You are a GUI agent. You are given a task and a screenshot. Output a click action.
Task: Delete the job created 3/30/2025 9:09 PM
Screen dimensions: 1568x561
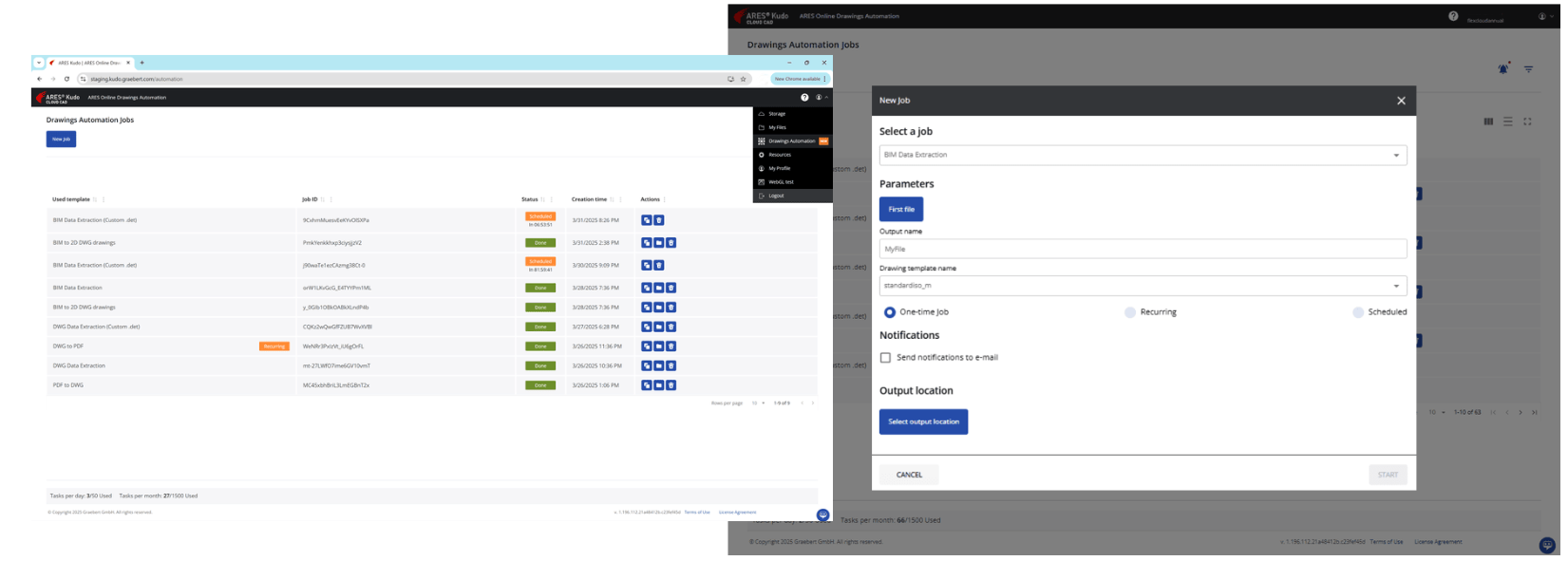point(659,266)
